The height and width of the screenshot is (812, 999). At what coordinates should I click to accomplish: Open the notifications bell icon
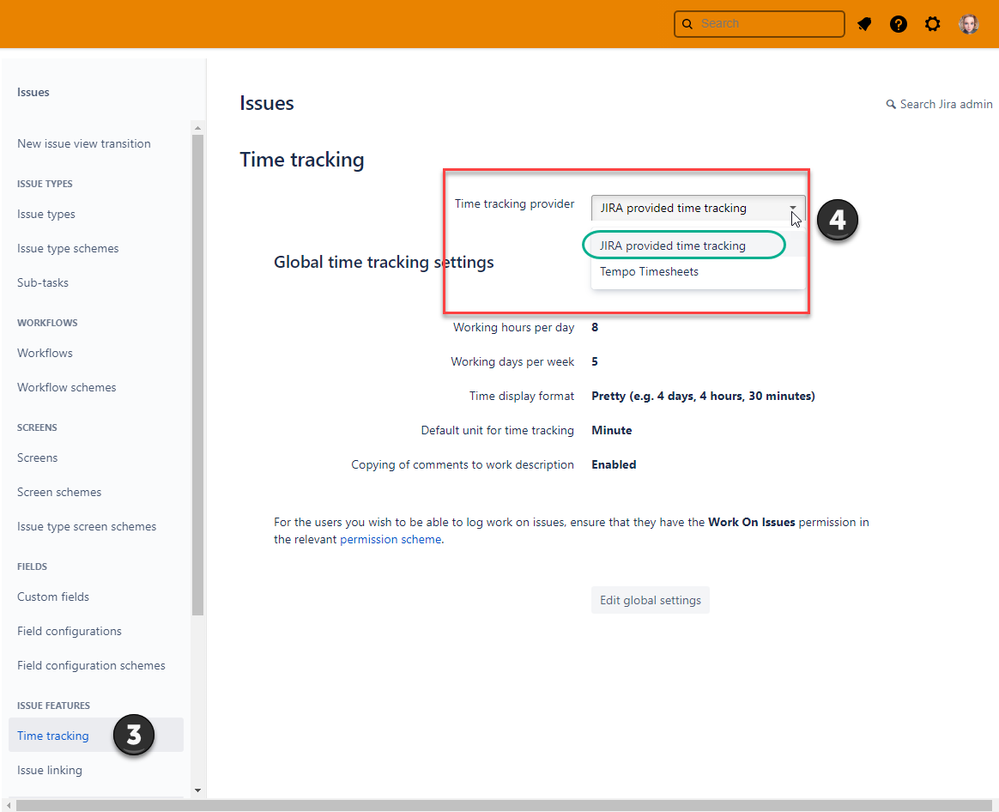(x=864, y=24)
